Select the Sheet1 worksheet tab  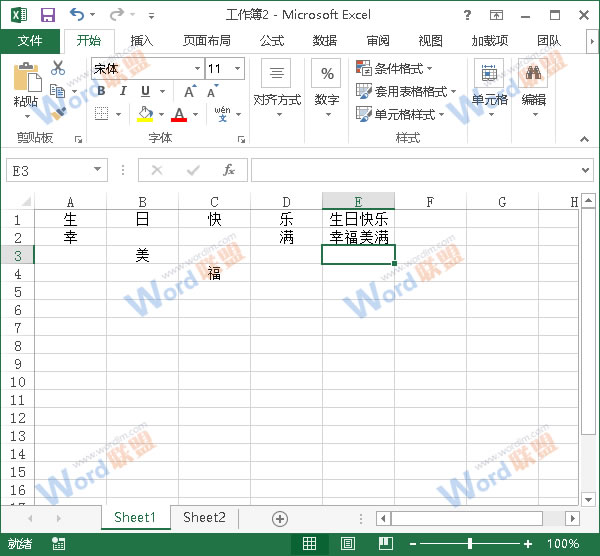point(135,518)
